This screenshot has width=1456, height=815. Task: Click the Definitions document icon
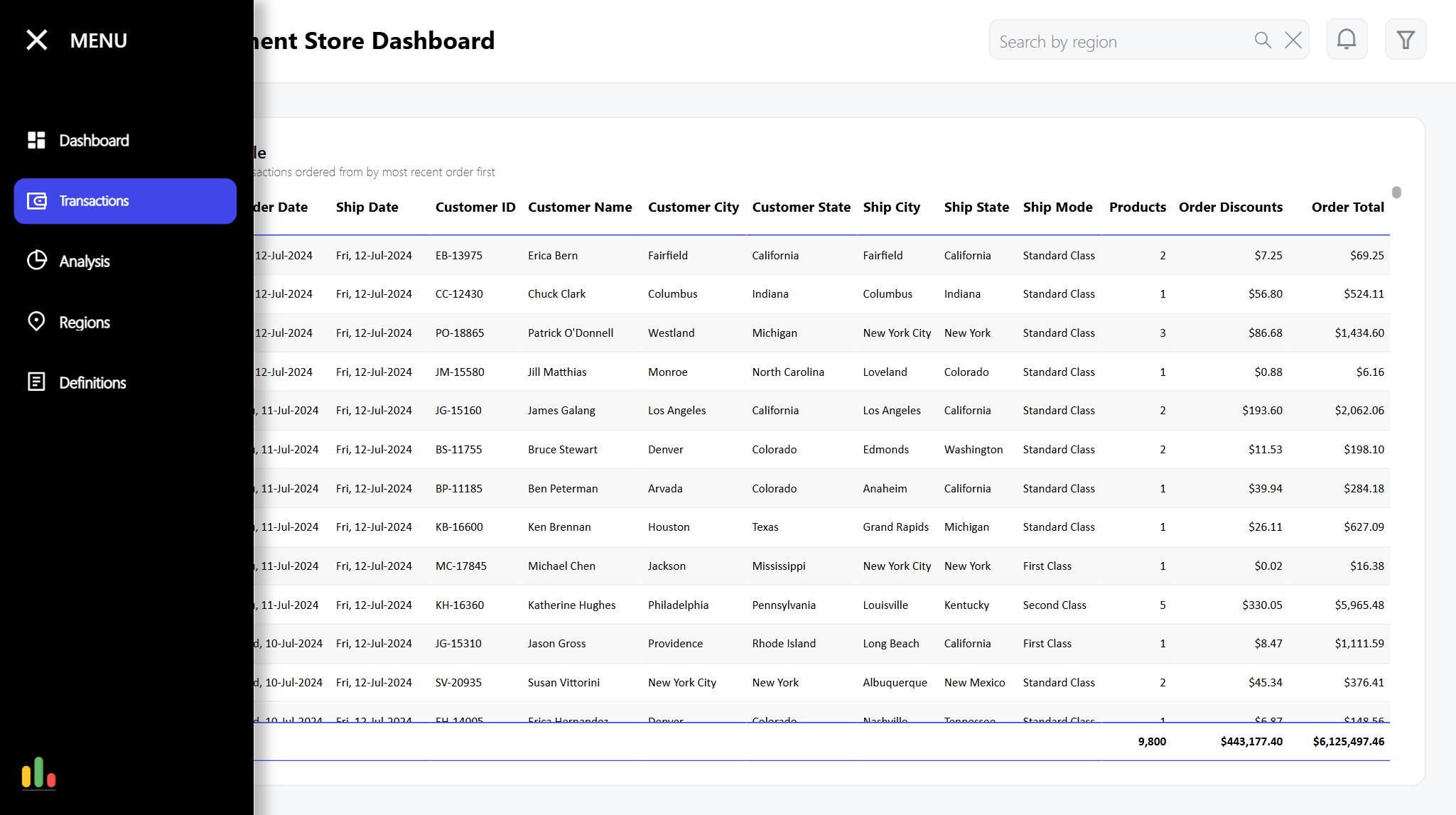tap(36, 382)
